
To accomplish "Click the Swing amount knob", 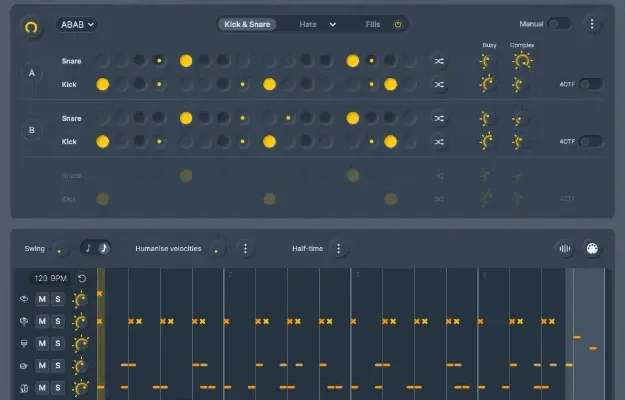I will [63, 248].
